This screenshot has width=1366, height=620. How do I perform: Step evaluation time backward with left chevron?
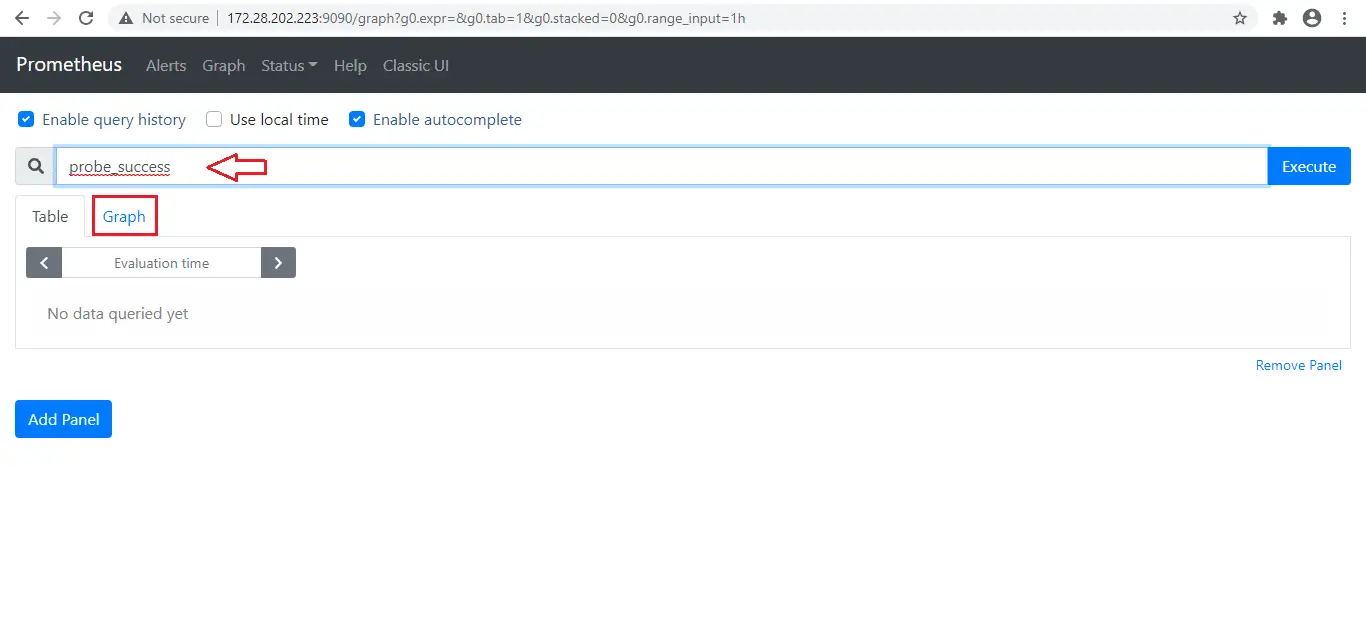pos(44,263)
